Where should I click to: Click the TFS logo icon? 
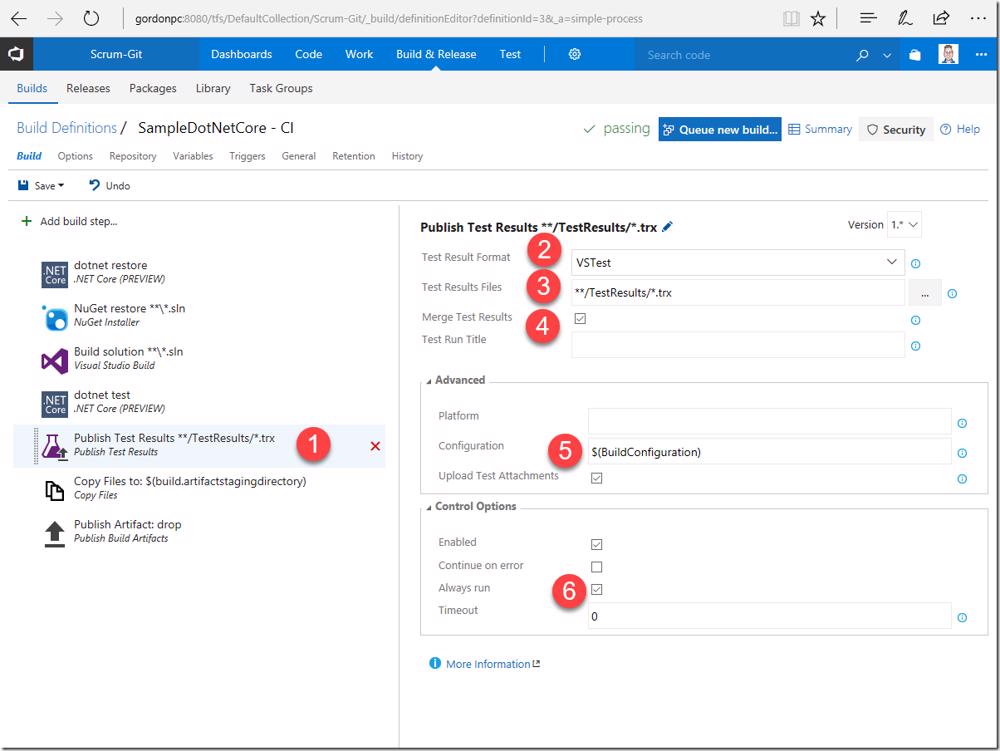click(x=16, y=54)
